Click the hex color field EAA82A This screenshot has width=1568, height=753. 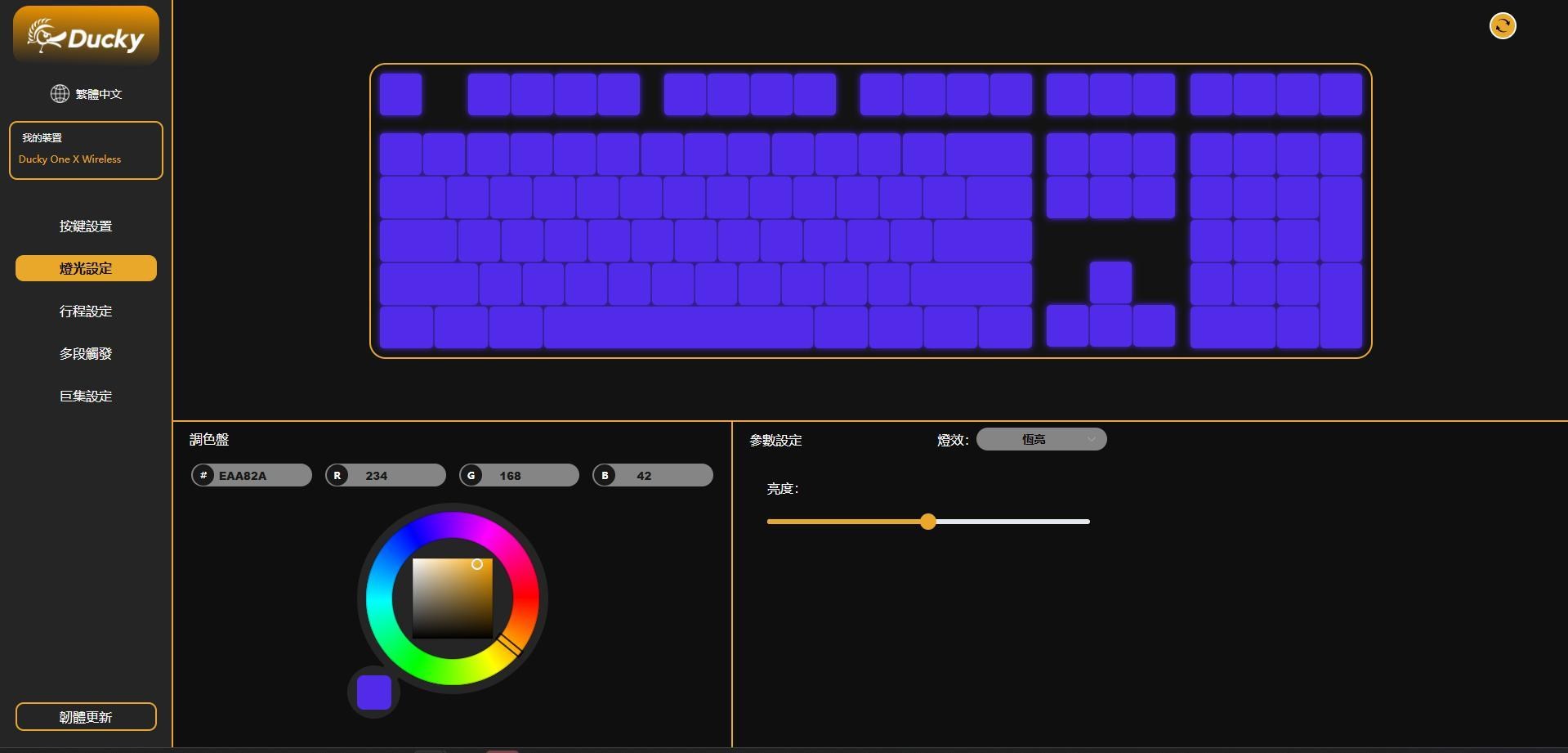252,475
